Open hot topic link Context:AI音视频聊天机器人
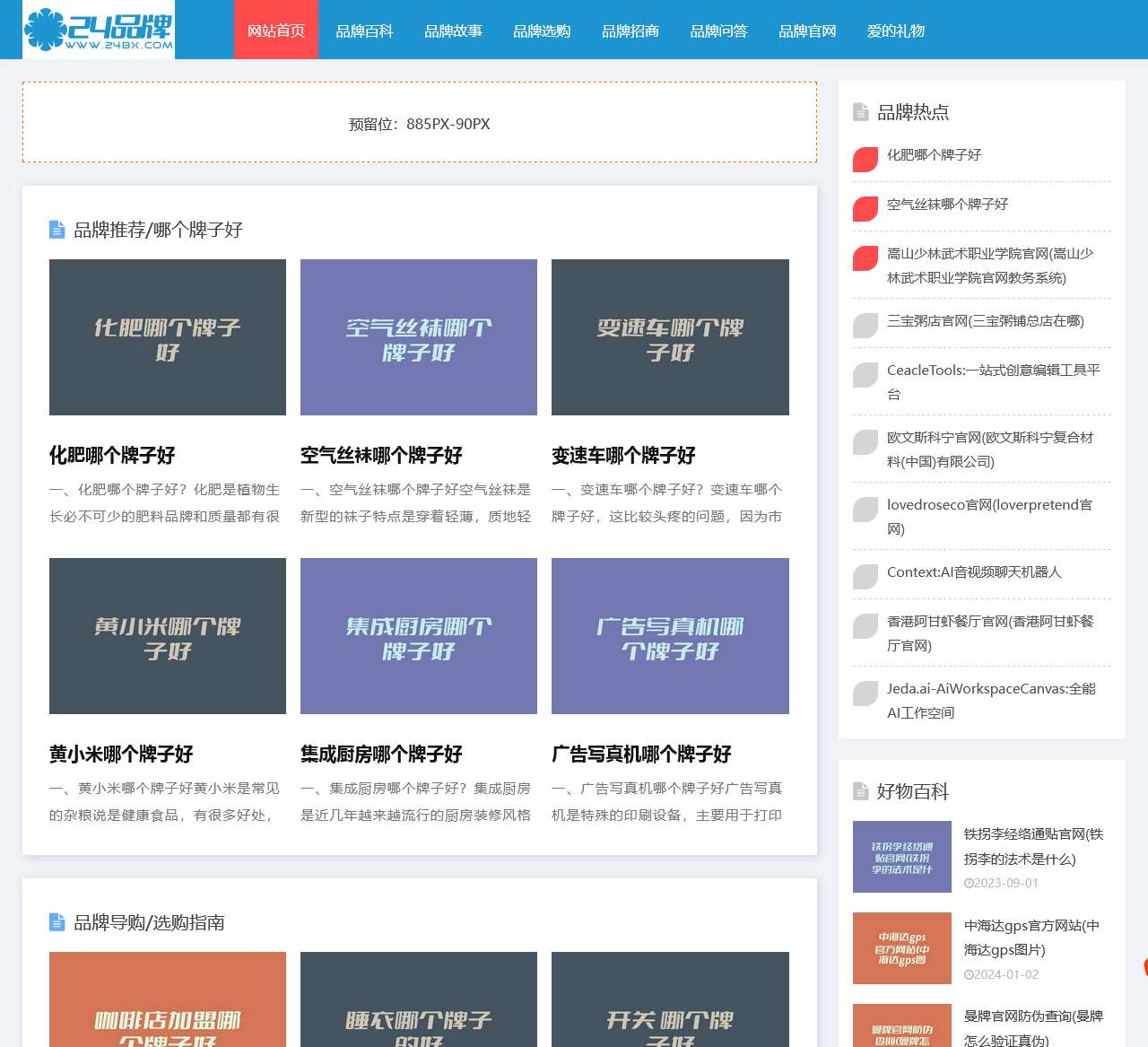 (974, 571)
